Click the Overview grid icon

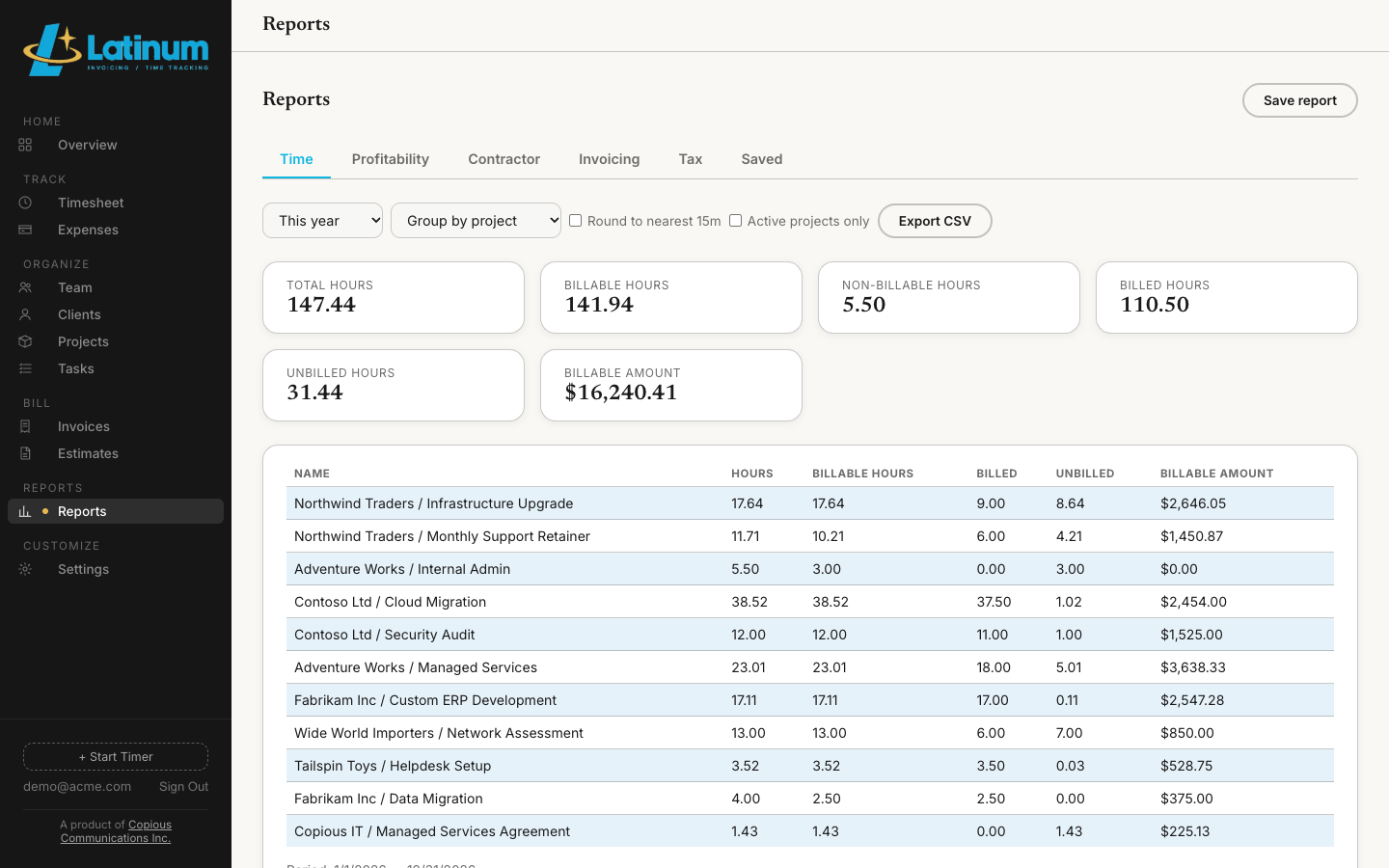(25, 145)
